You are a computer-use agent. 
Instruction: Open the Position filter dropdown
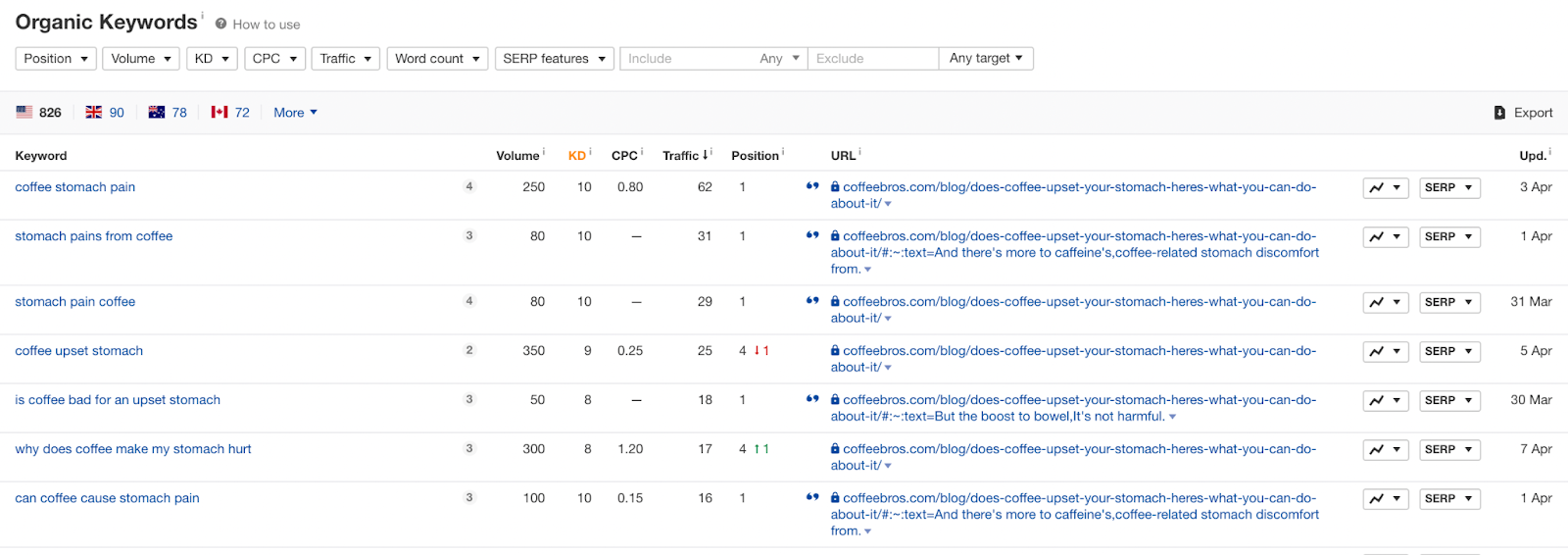(x=56, y=59)
